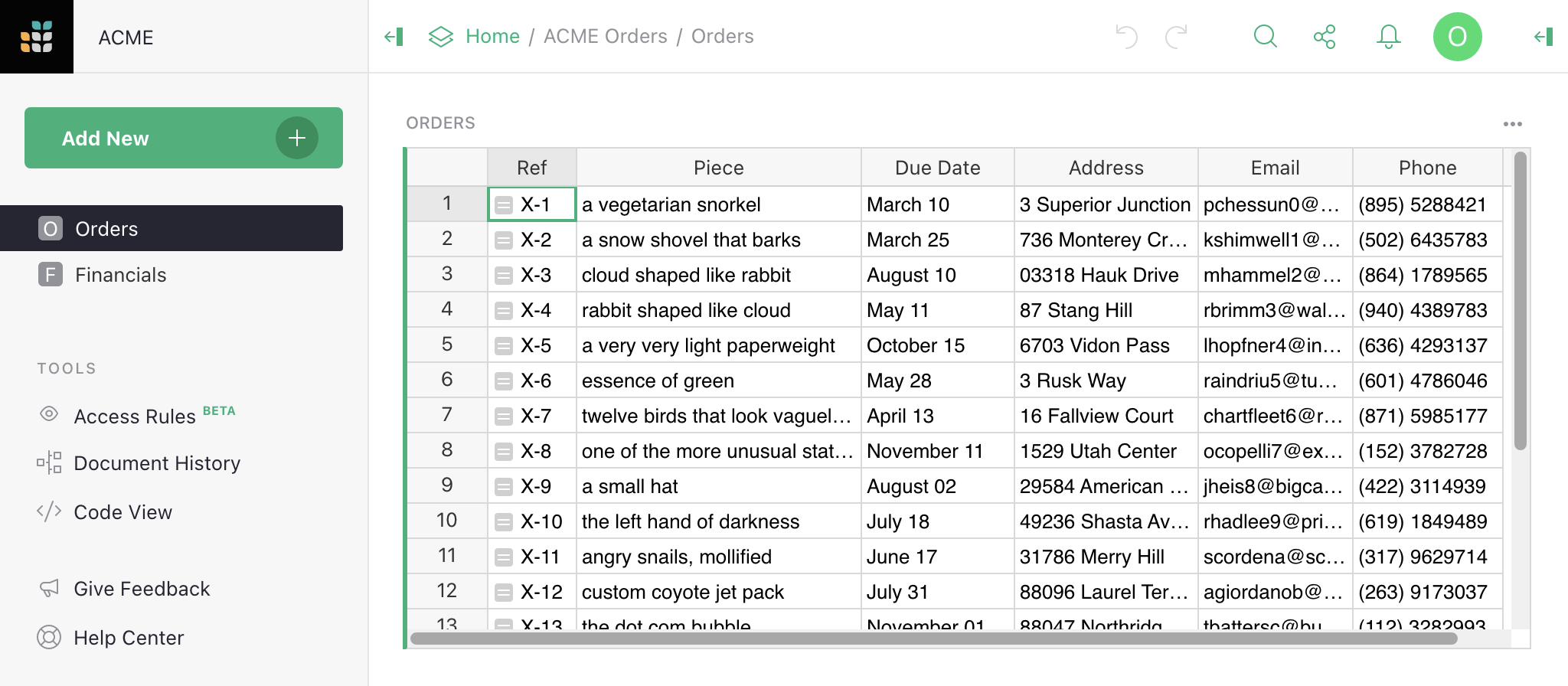Click the plus on Add New
1568x686 pixels.
pyautogui.click(x=297, y=138)
